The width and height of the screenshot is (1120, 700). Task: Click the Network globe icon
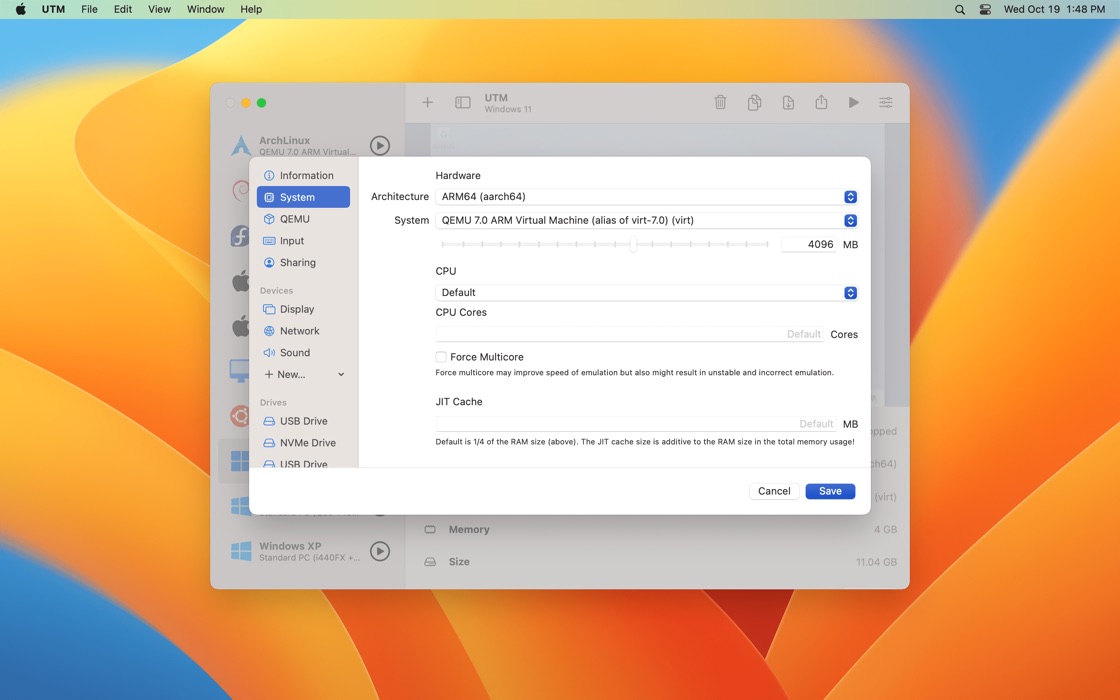point(269,331)
